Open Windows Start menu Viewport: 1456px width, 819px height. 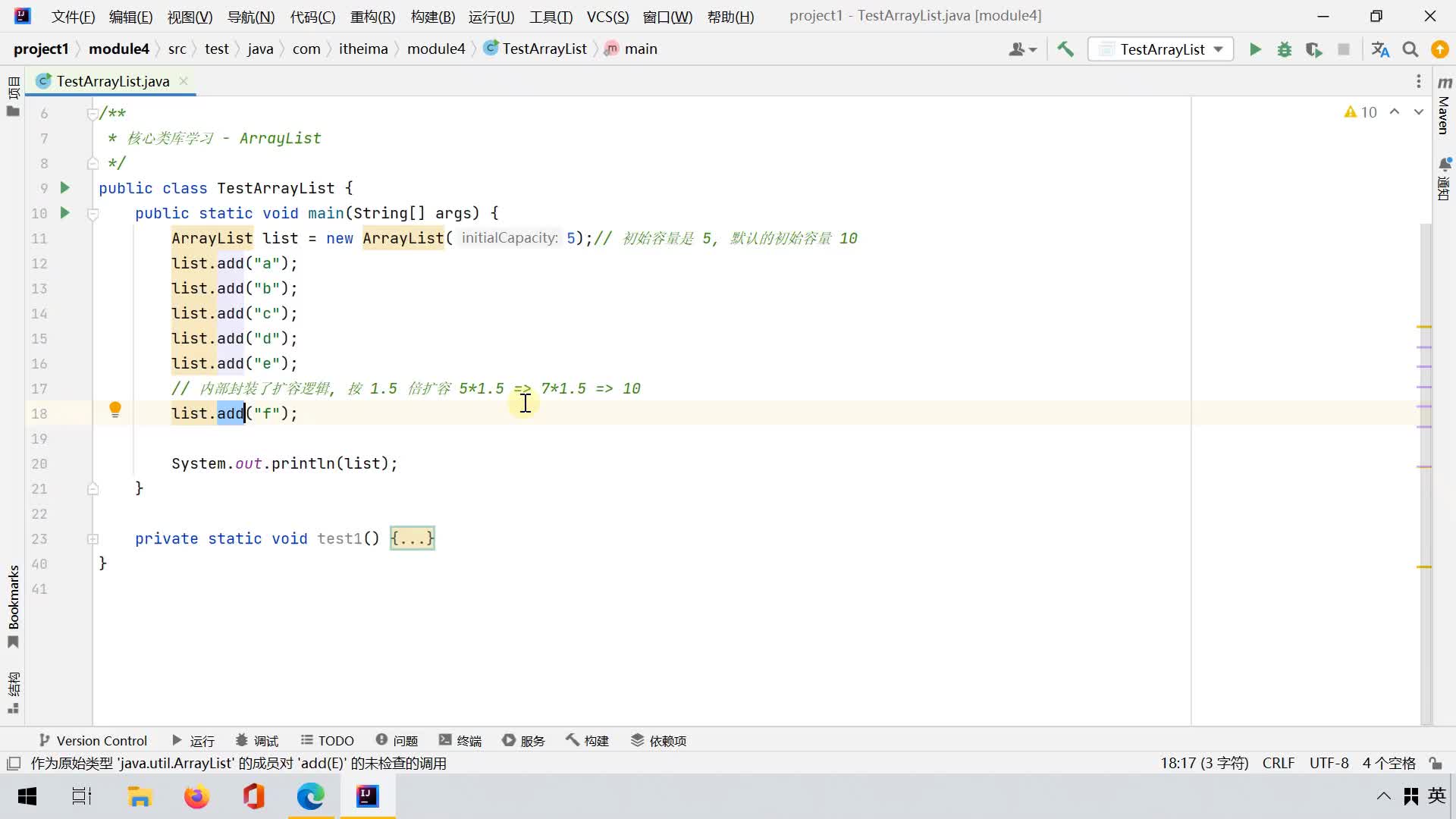(x=27, y=796)
